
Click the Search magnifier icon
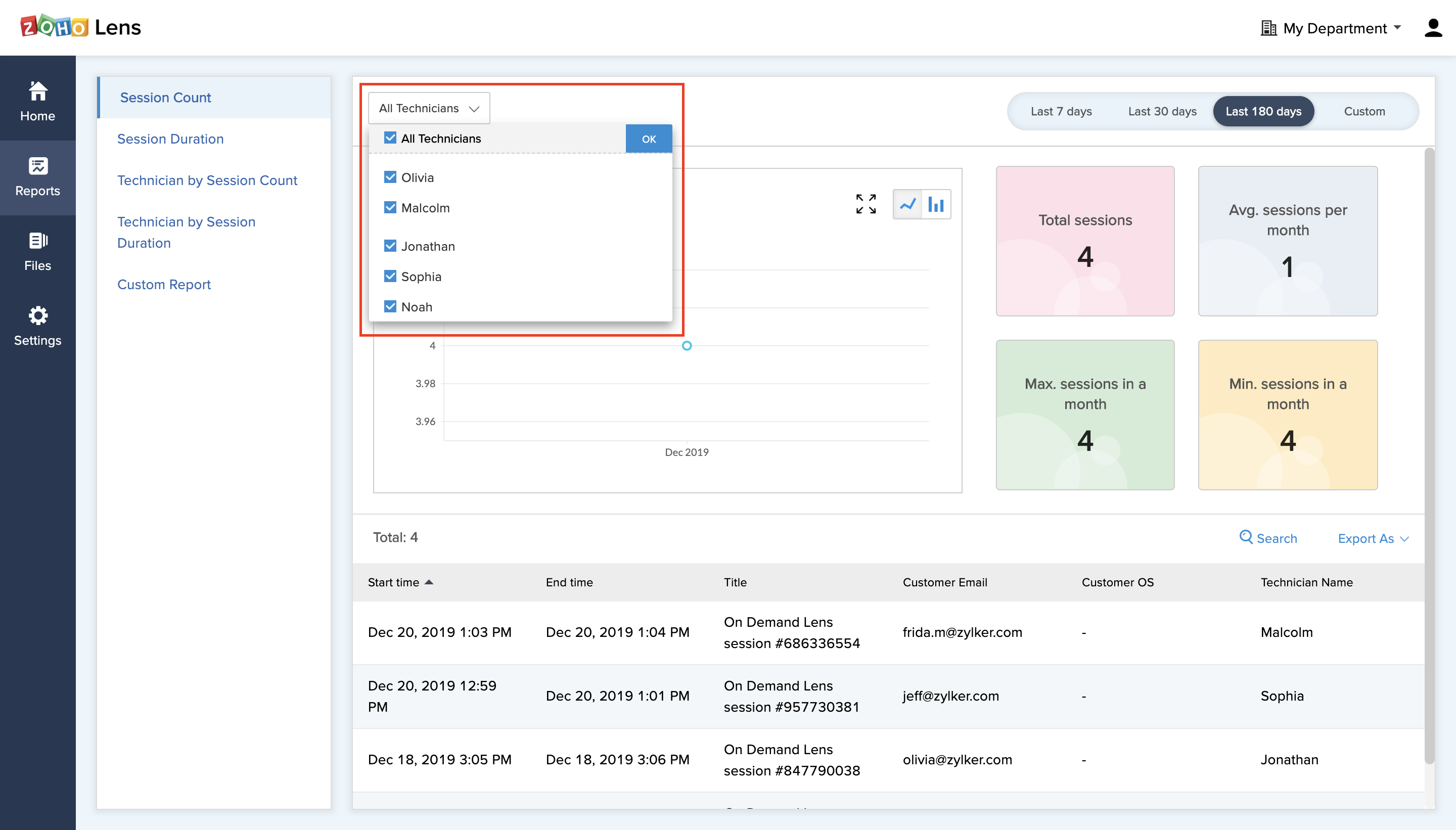tap(1246, 537)
